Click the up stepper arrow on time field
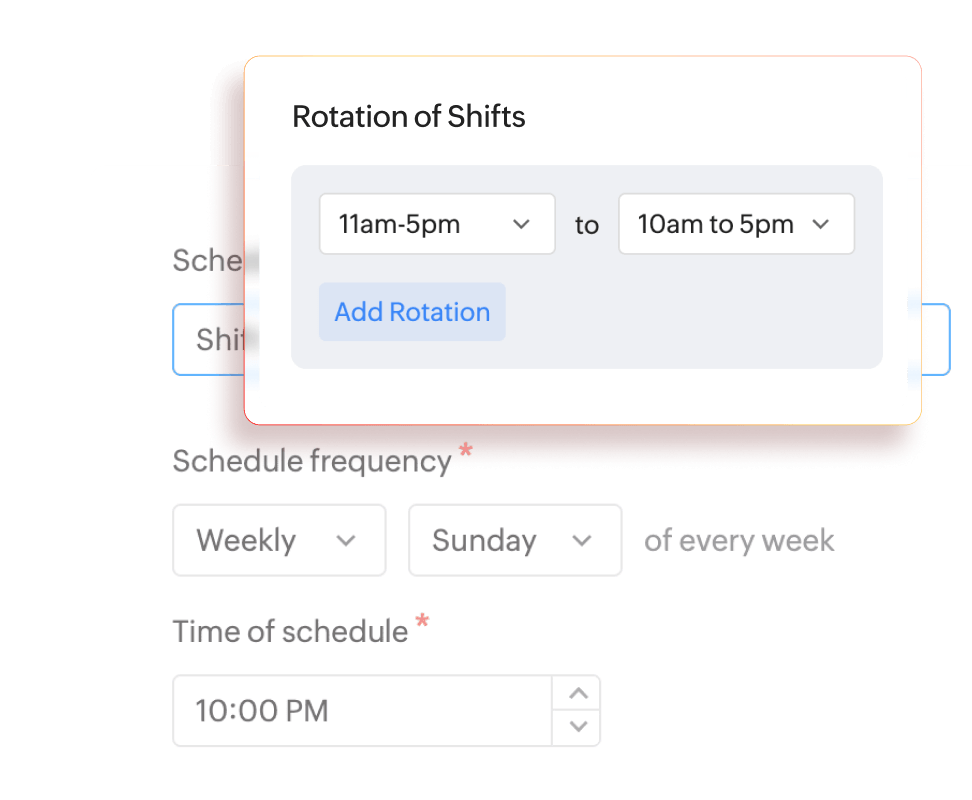The height and width of the screenshot is (800, 972). (x=576, y=693)
